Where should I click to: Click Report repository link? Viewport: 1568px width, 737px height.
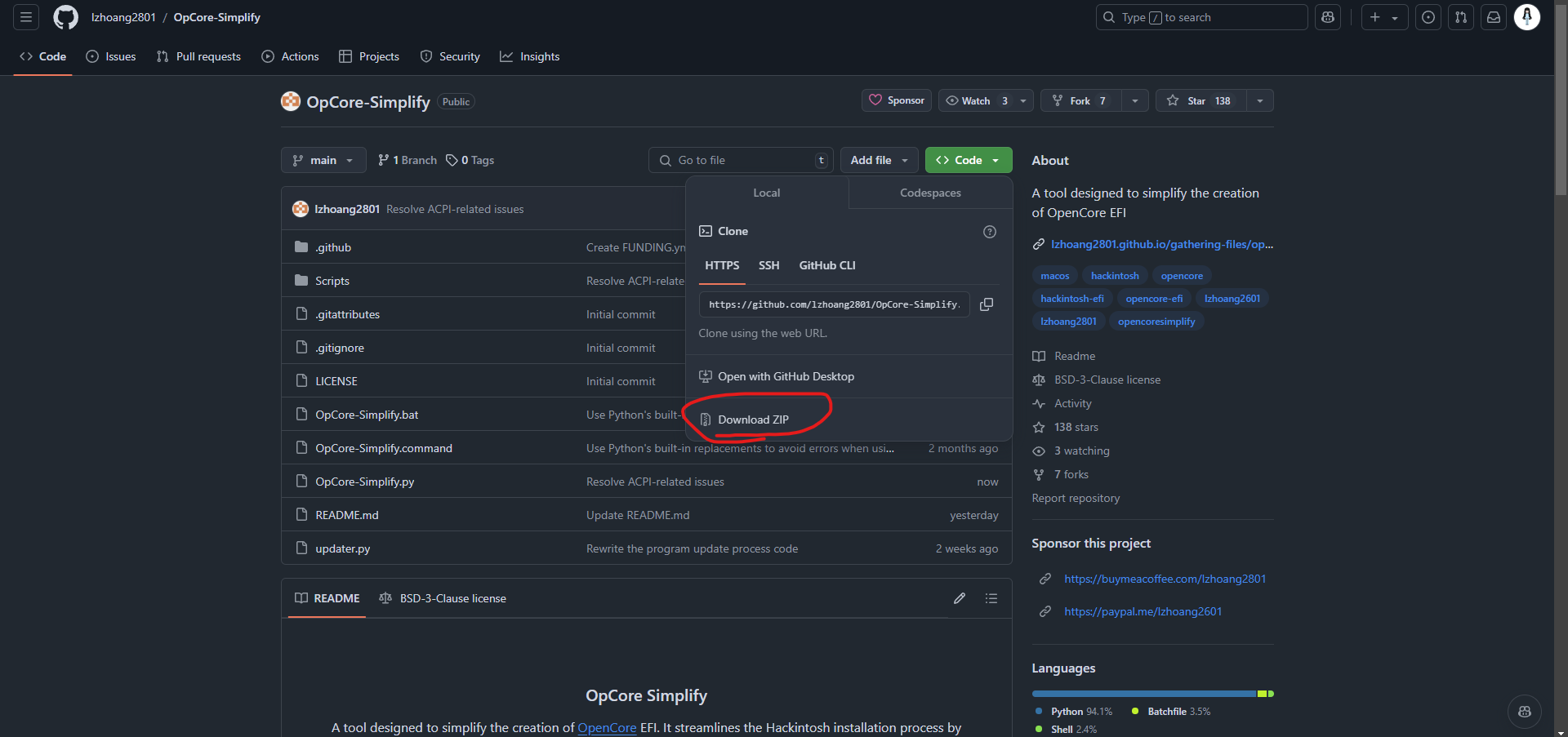[1076, 498]
